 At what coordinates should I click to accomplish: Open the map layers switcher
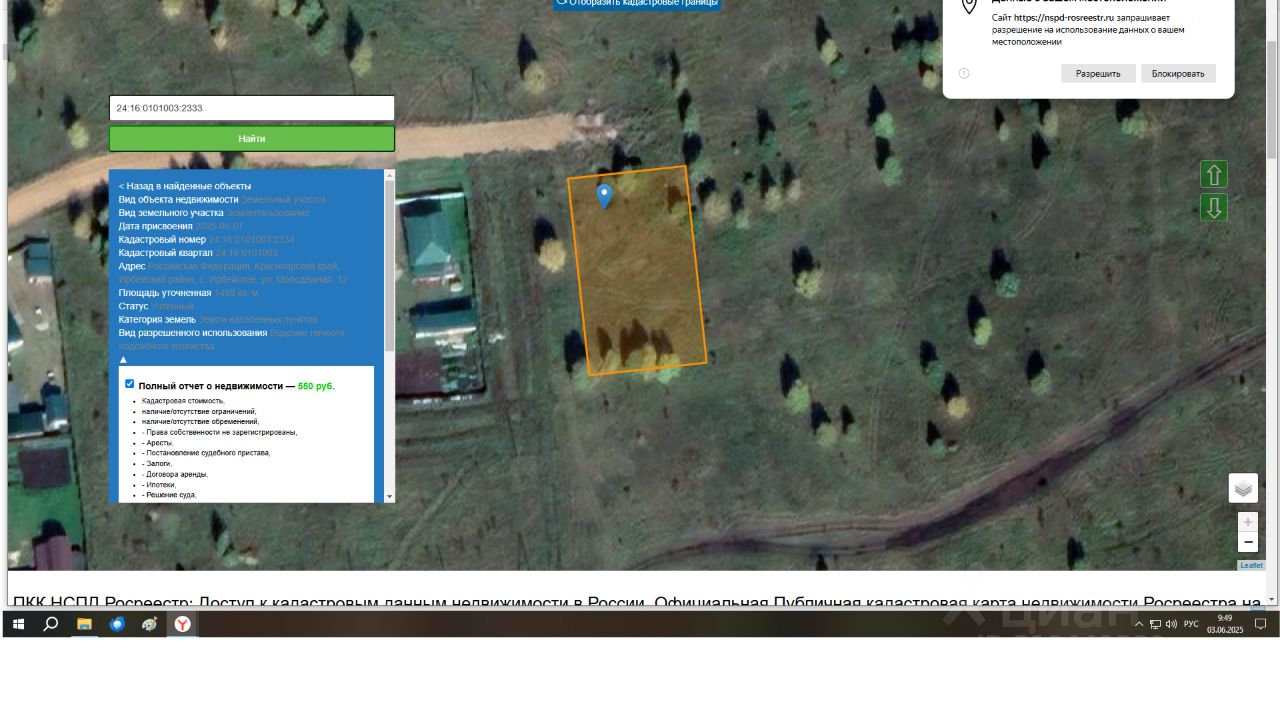pyautogui.click(x=1243, y=488)
